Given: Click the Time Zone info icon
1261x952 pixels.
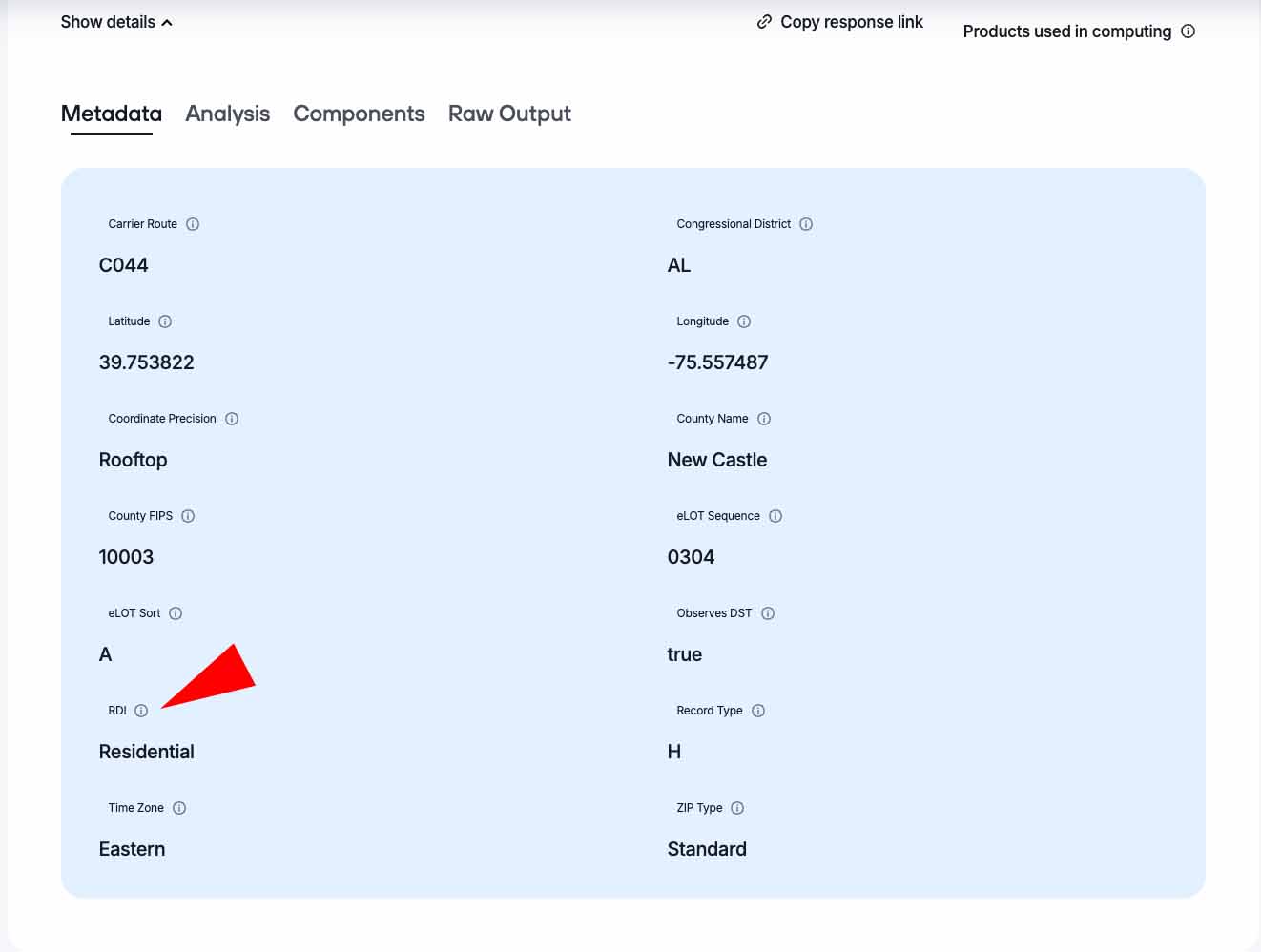Looking at the screenshot, I should (179, 808).
